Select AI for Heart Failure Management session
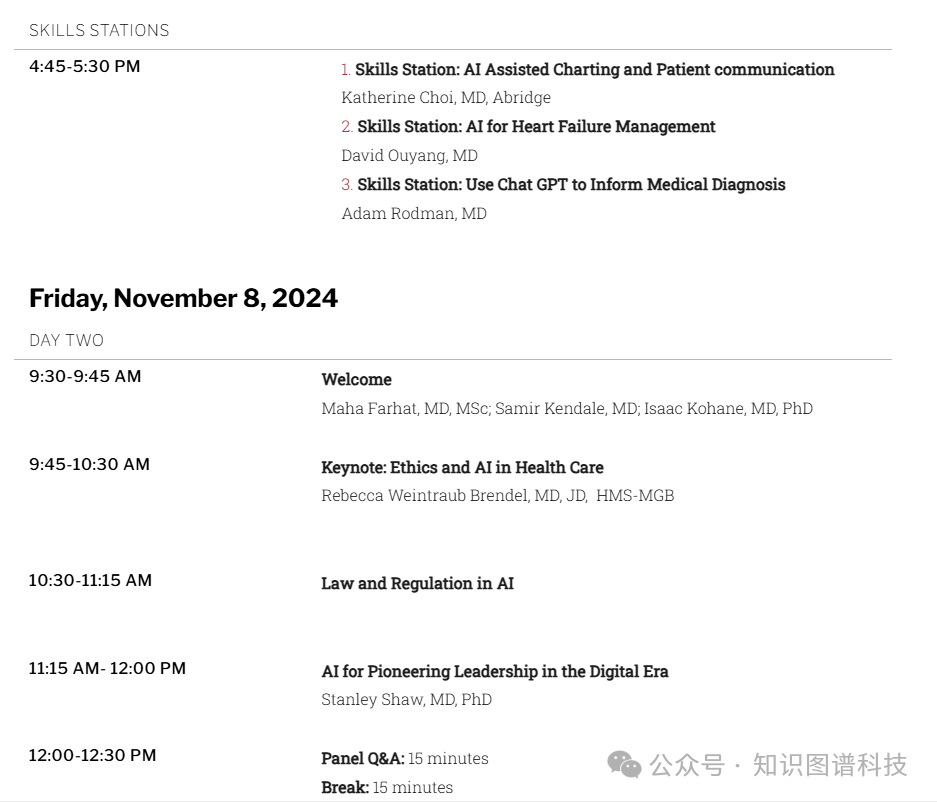The height and width of the screenshot is (802, 937). [x=536, y=127]
